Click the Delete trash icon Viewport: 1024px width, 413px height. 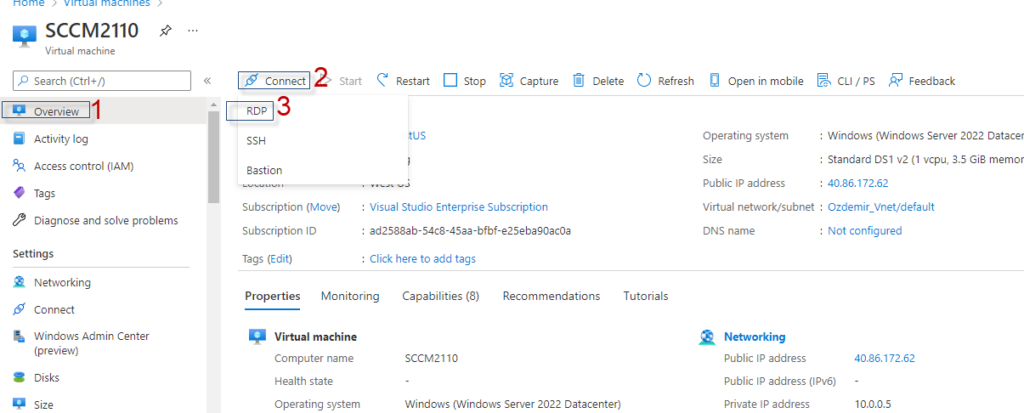579,80
